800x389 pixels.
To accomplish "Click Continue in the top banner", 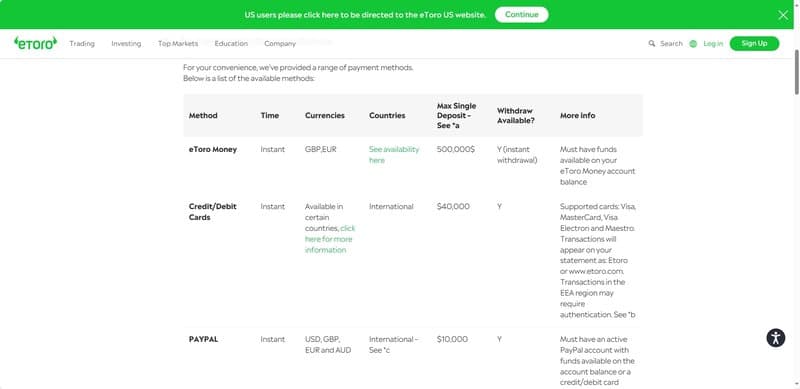I will [521, 15].
